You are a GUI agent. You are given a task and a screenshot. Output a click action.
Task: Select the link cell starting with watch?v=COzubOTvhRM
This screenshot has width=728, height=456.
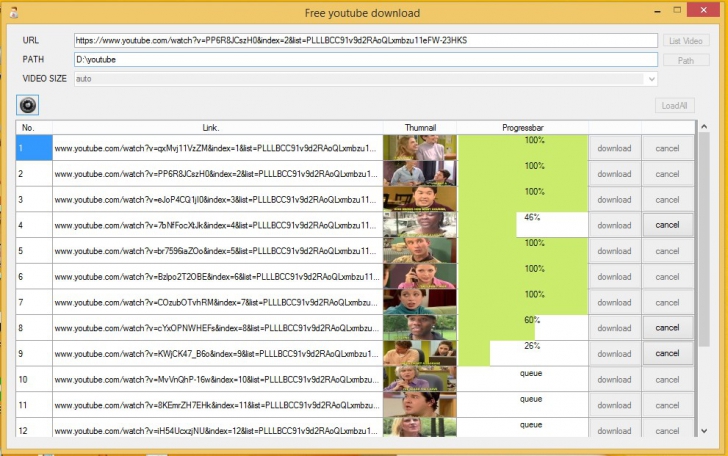pyautogui.click(x=218, y=302)
